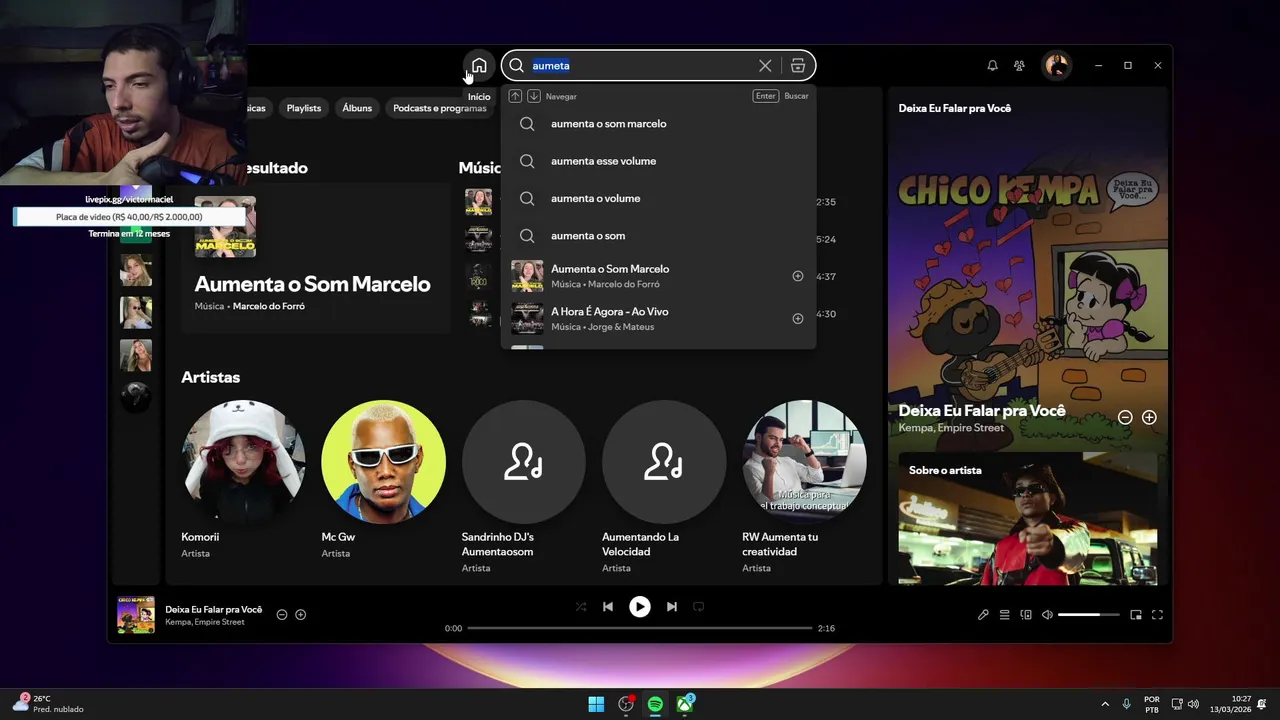The height and width of the screenshot is (720, 1280).
Task: Skip to previous track
Action: point(608,606)
